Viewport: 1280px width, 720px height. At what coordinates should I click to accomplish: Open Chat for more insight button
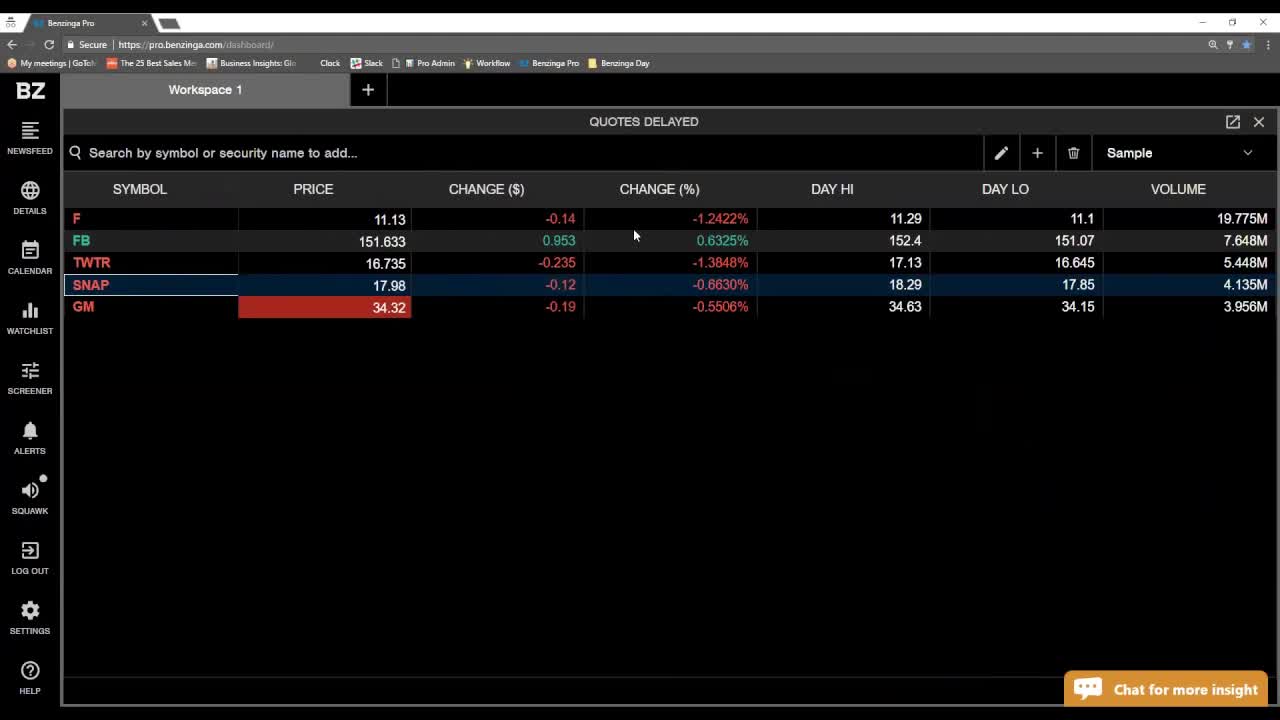pos(1166,689)
